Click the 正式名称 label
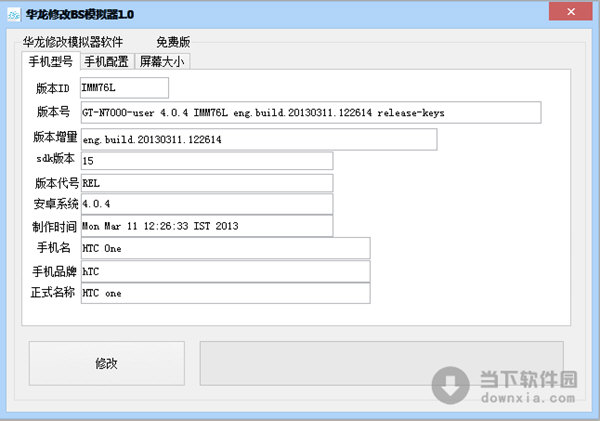 point(53,292)
